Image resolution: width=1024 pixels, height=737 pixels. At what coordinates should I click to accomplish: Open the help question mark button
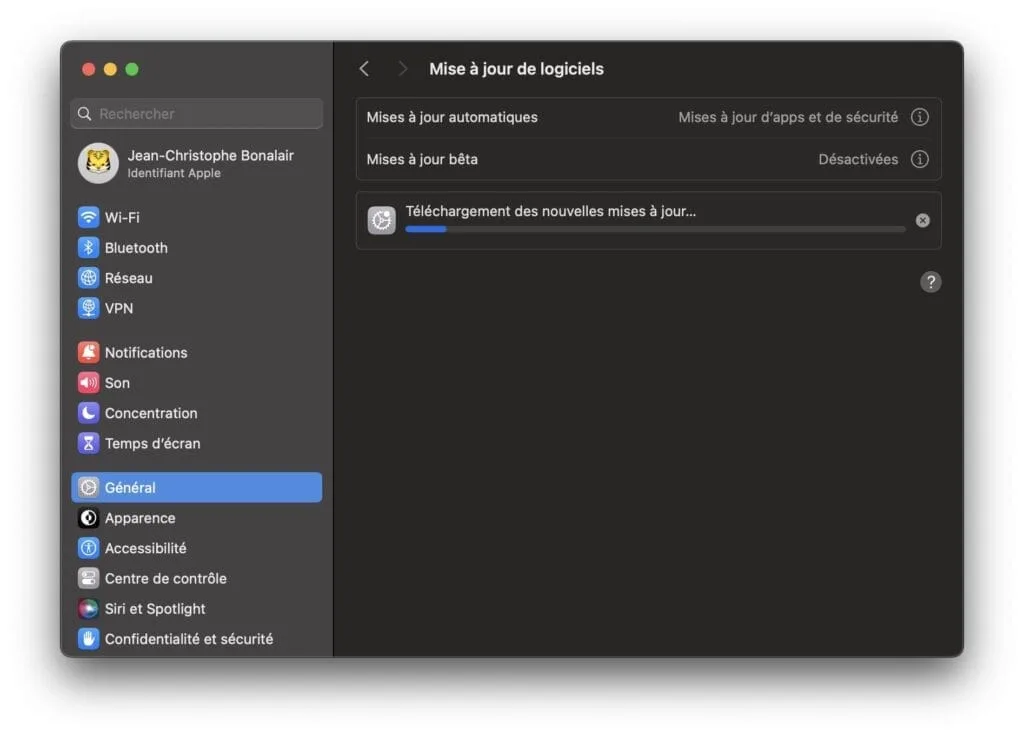[930, 282]
